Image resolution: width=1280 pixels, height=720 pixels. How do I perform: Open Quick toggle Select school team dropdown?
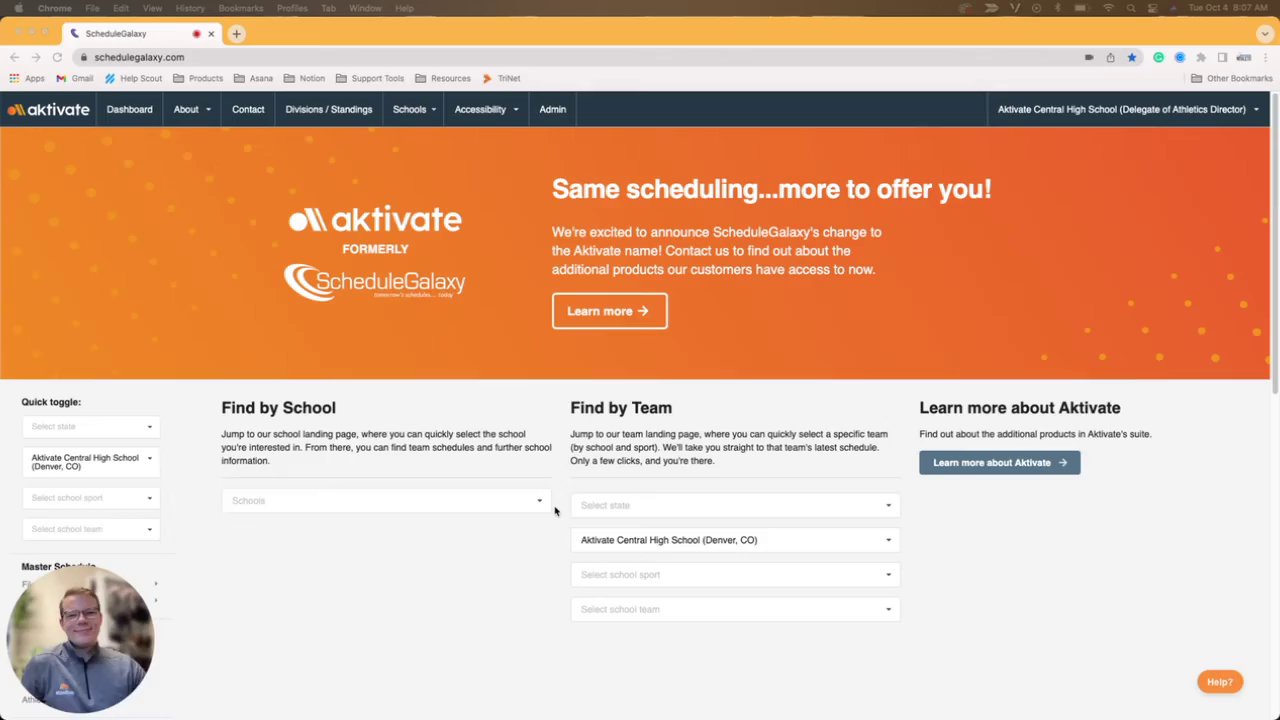(90, 529)
